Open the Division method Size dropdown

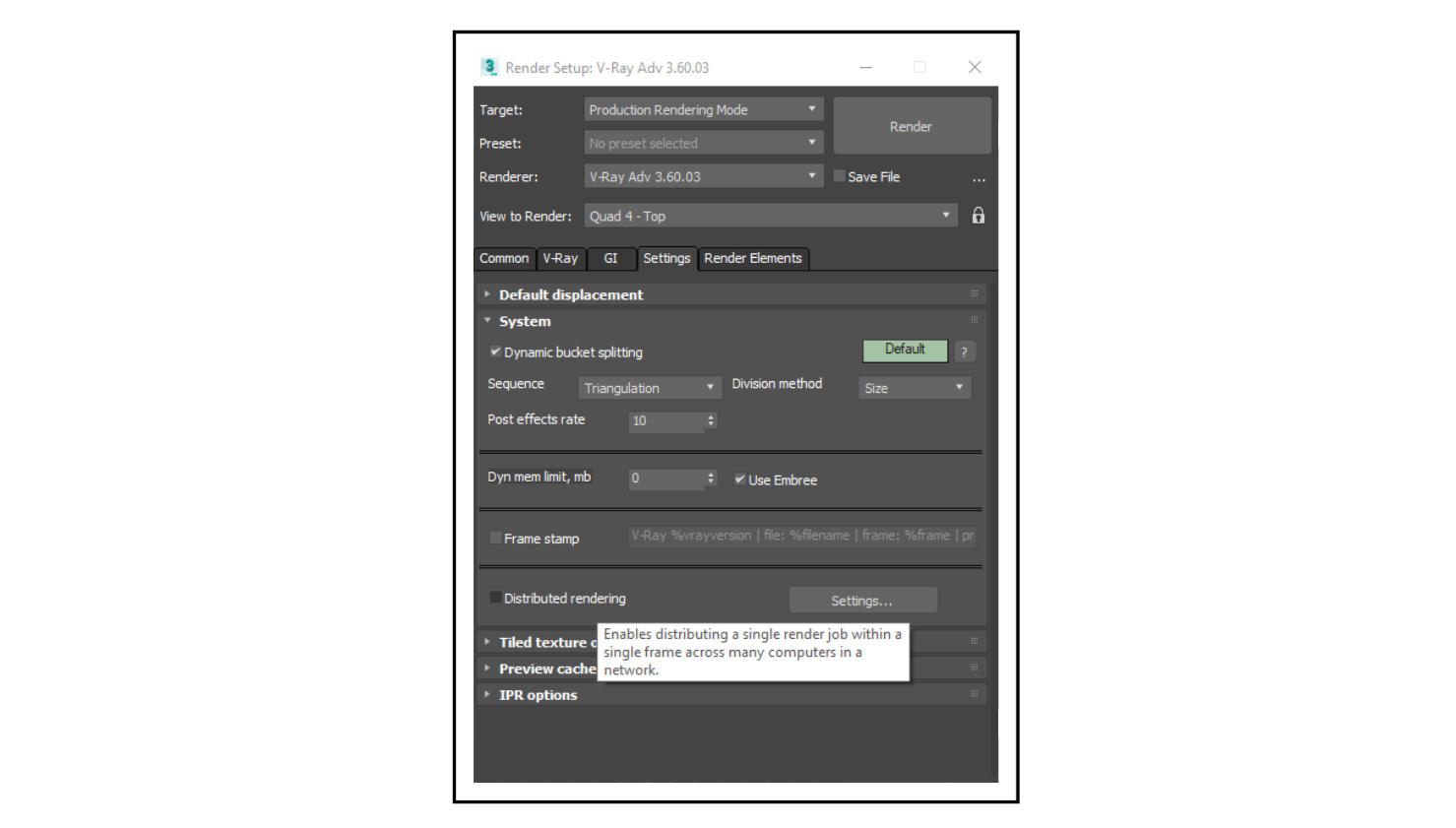click(915, 388)
